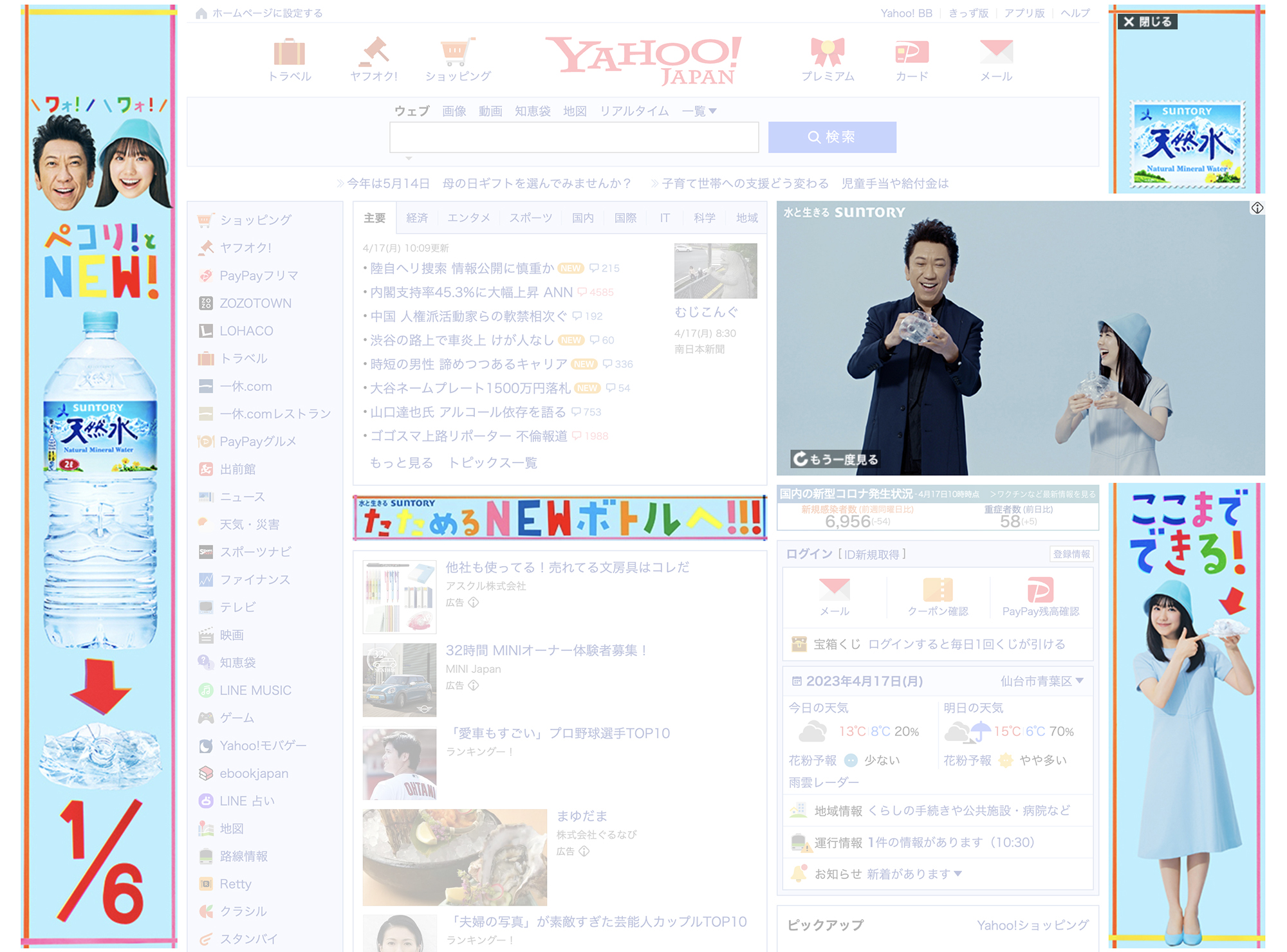Open headline 大谷ネームプレート1500万円落札
The width and height of the screenshot is (1287, 952).
point(470,388)
